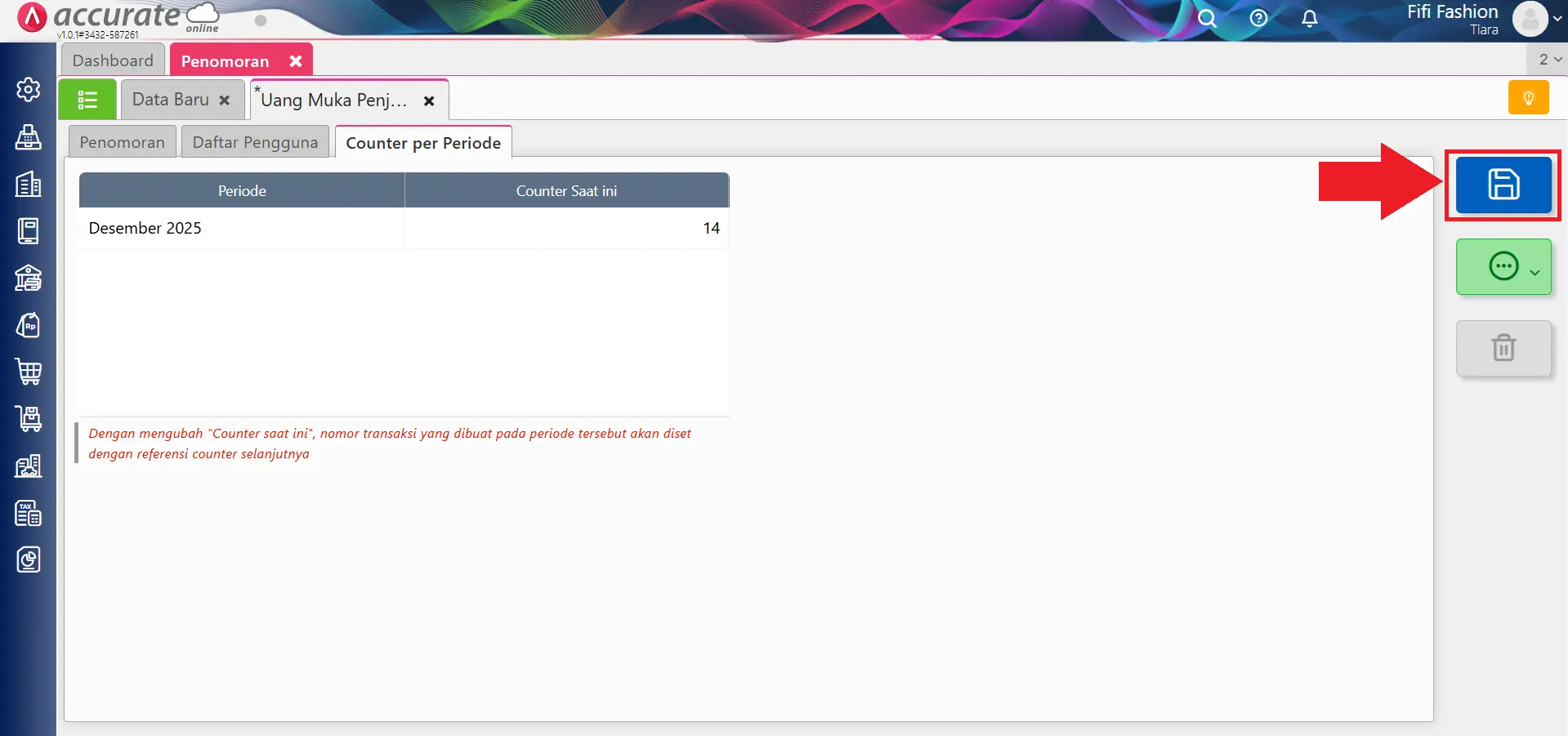This screenshot has width=1568, height=736.
Task: Switch to the Daftar Pengguna tab
Action: (255, 142)
